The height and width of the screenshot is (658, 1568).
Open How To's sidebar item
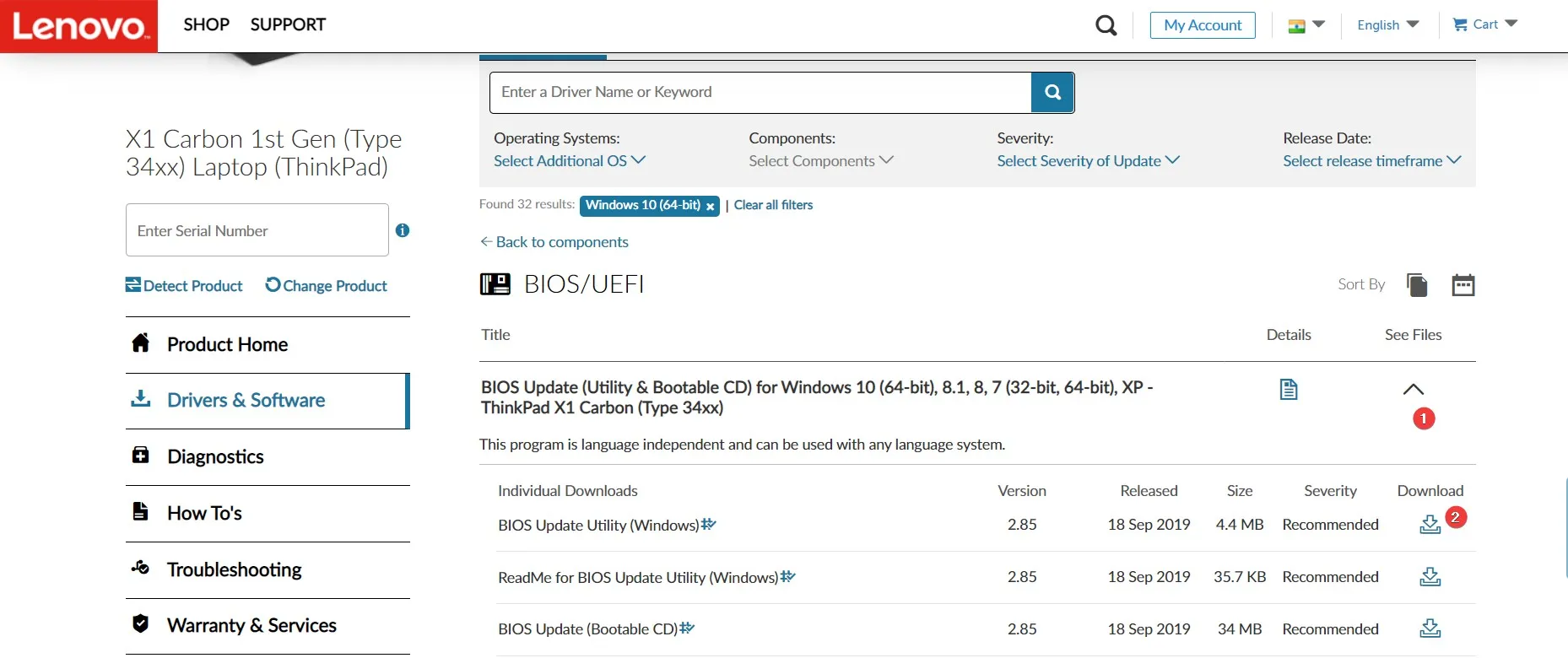click(268, 514)
